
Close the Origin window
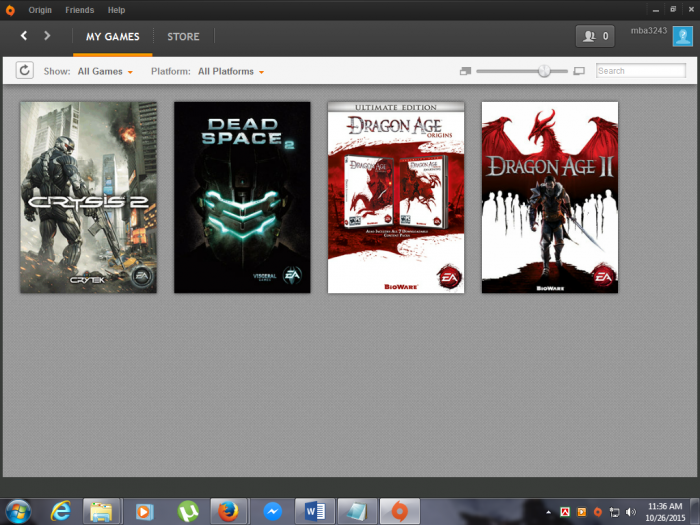point(691,10)
